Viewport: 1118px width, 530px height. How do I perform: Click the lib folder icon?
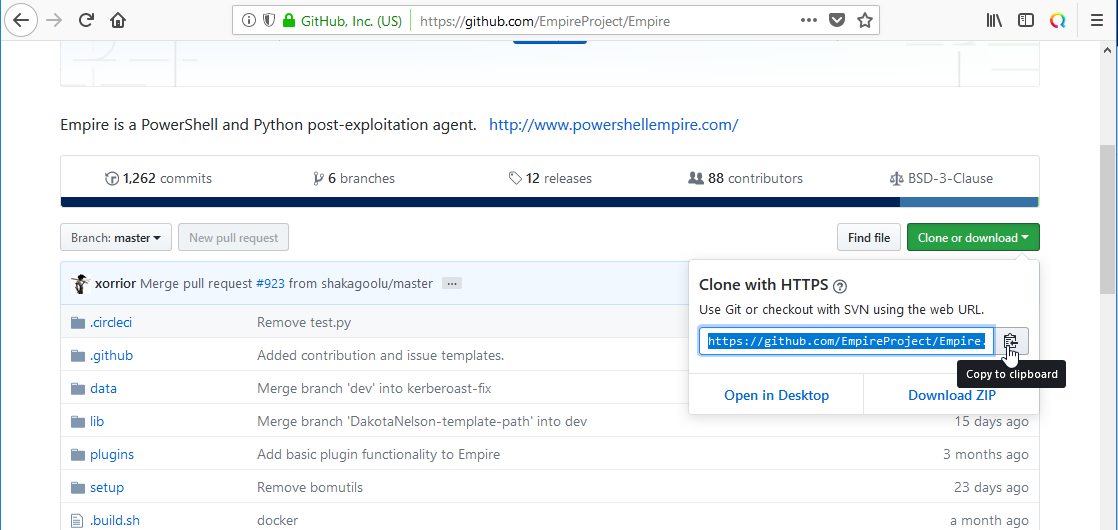pos(78,422)
